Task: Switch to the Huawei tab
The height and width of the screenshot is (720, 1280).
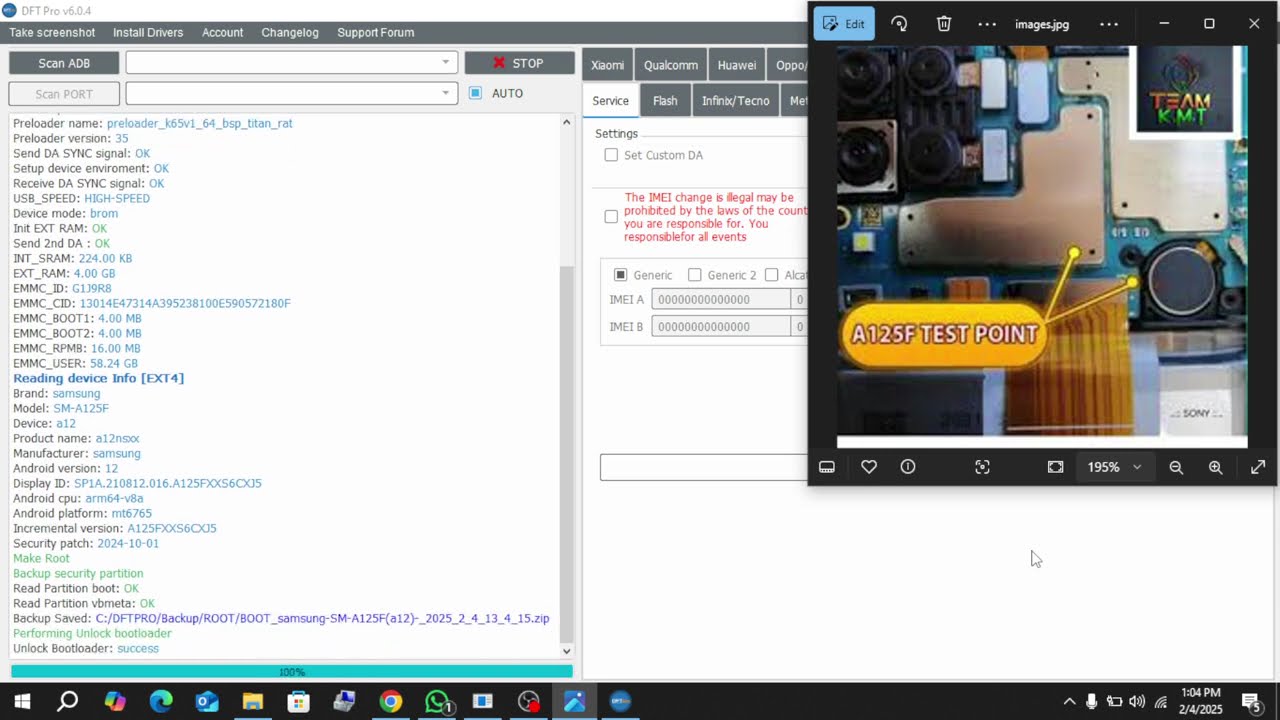Action: (737, 65)
